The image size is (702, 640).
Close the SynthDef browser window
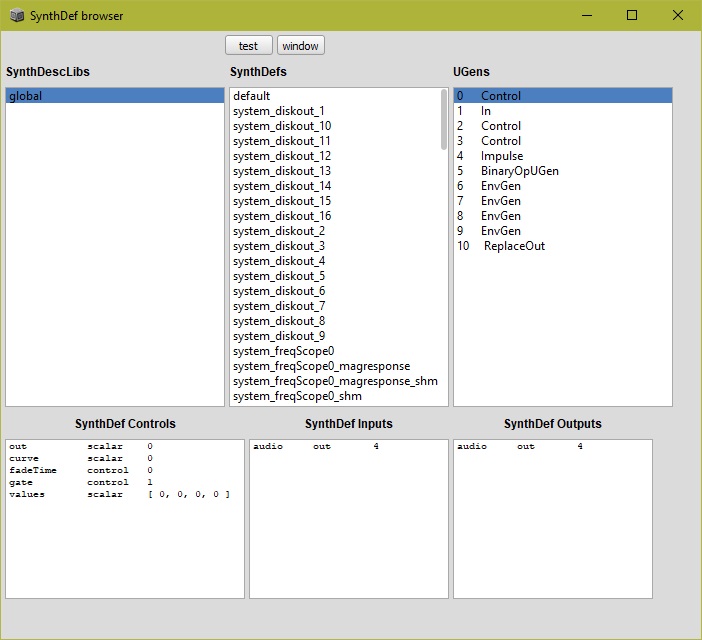click(678, 15)
